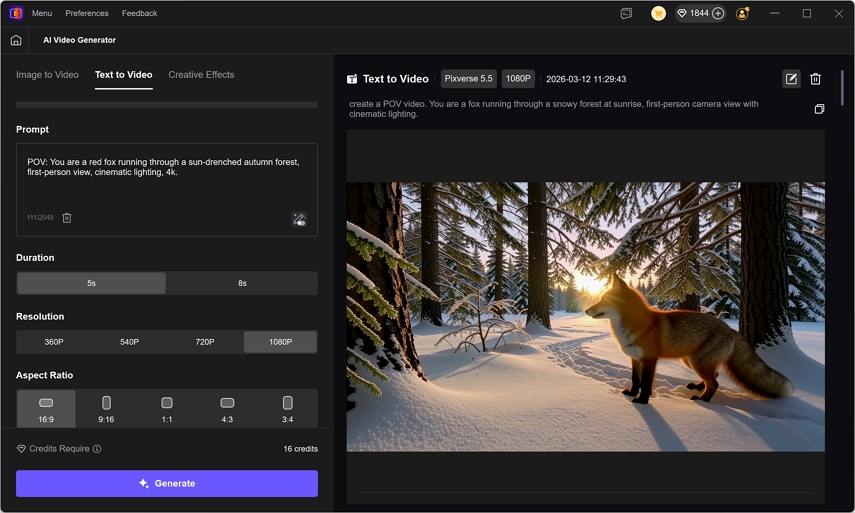
Task: Add credits with the plus icon
Action: click(718, 13)
